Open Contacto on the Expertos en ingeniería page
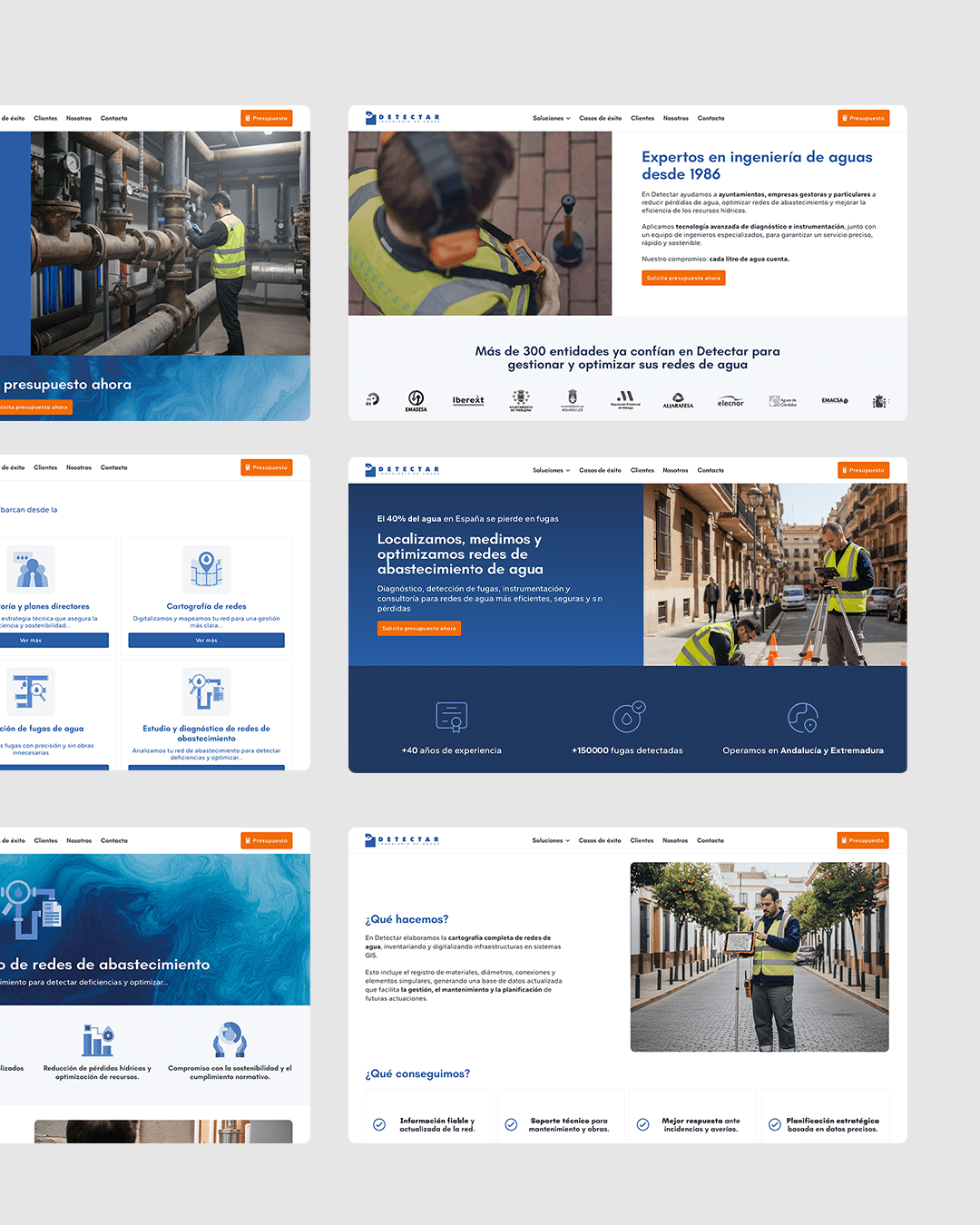The height and width of the screenshot is (1225, 980). click(711, 118)
